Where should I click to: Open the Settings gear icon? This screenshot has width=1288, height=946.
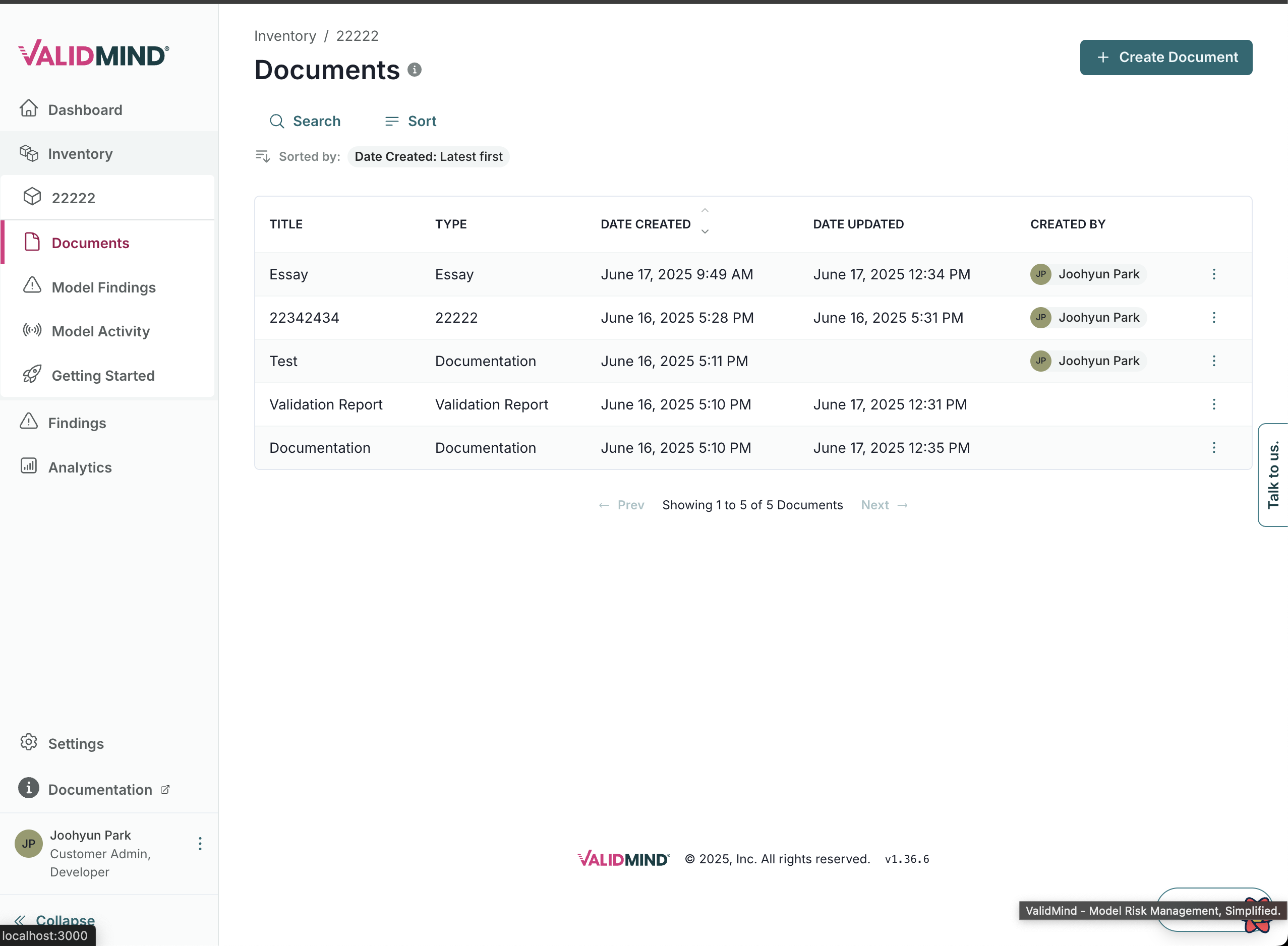pos(29,743)
